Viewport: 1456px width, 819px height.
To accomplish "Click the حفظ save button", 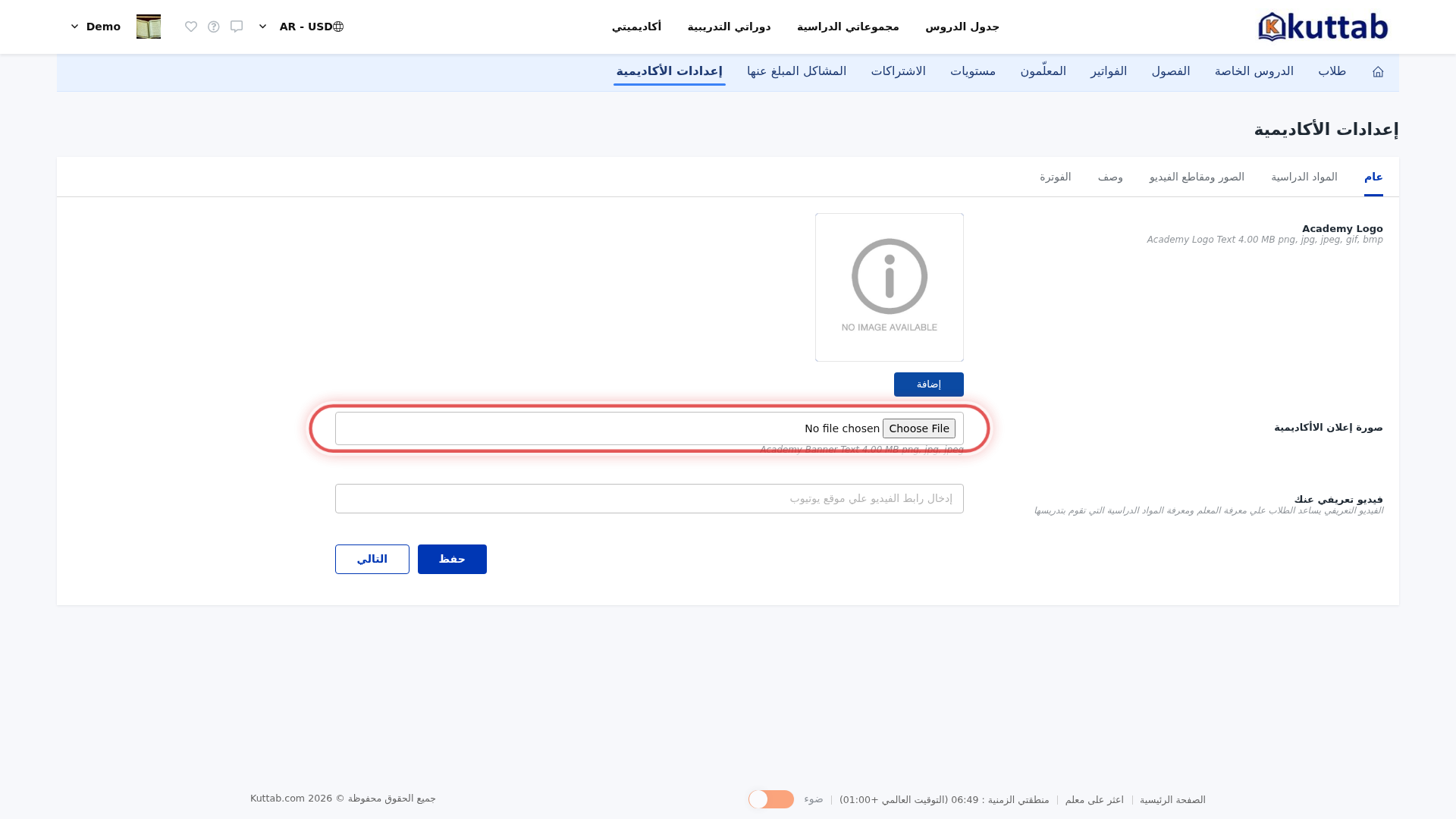I will [452, 559].
